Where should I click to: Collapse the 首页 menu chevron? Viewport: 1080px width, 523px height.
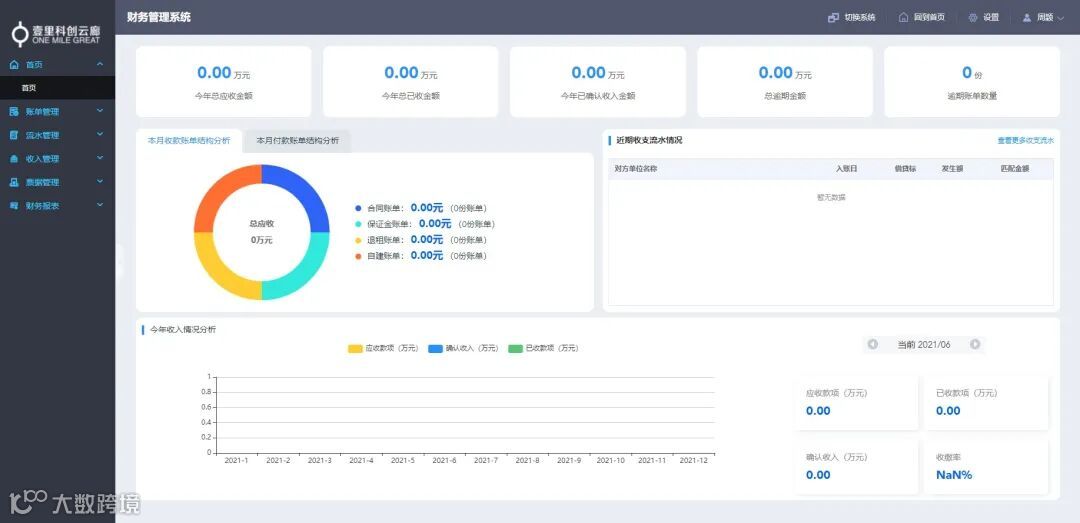coord(100,64)
